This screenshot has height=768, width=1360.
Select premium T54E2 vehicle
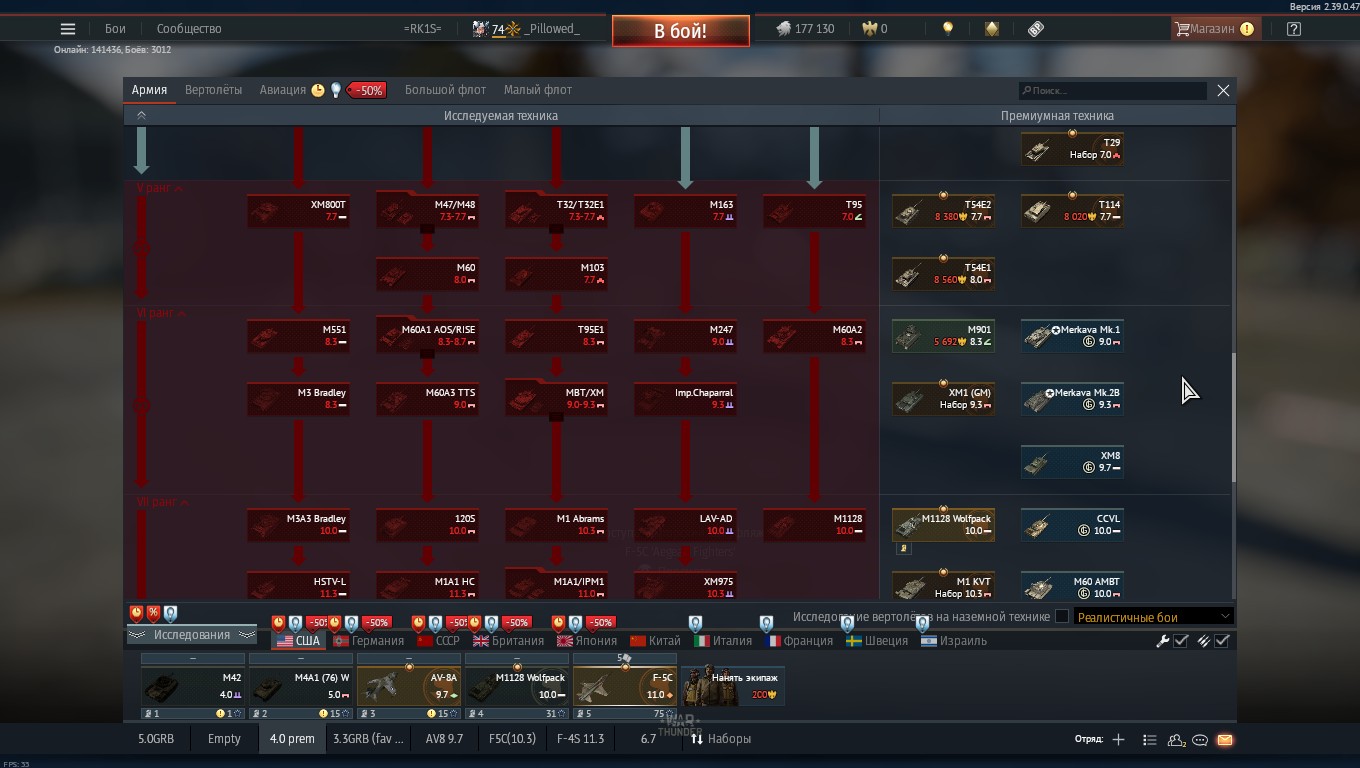(943, 211)
